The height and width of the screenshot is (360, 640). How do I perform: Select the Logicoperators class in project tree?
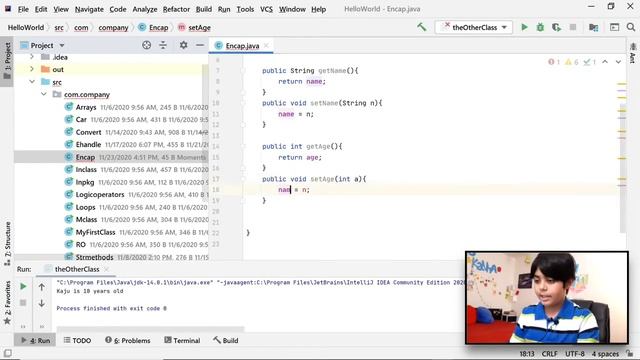[100, 195]
